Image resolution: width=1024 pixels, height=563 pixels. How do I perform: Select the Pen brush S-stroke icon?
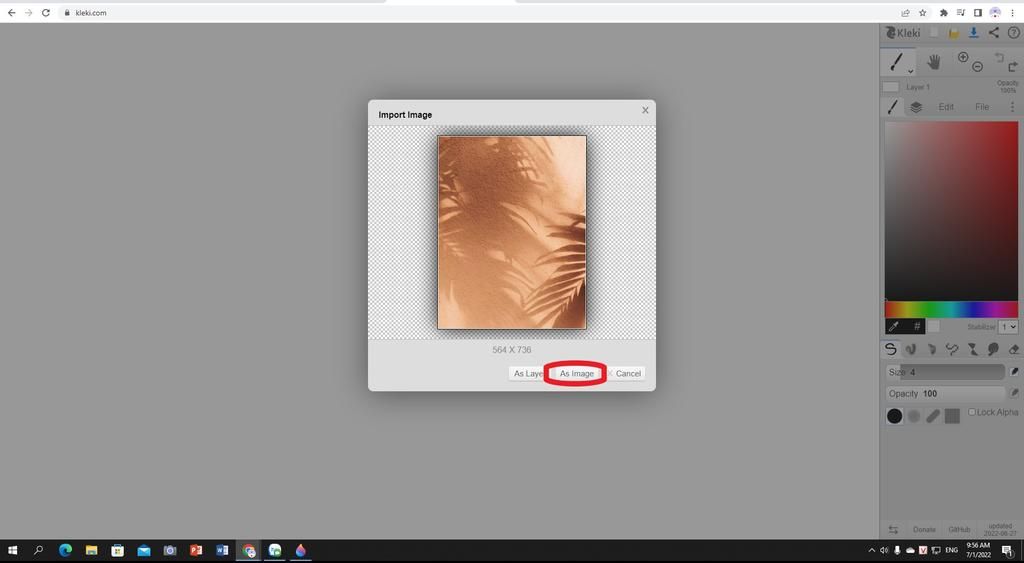pyautogui.click(x=890, y=349)
